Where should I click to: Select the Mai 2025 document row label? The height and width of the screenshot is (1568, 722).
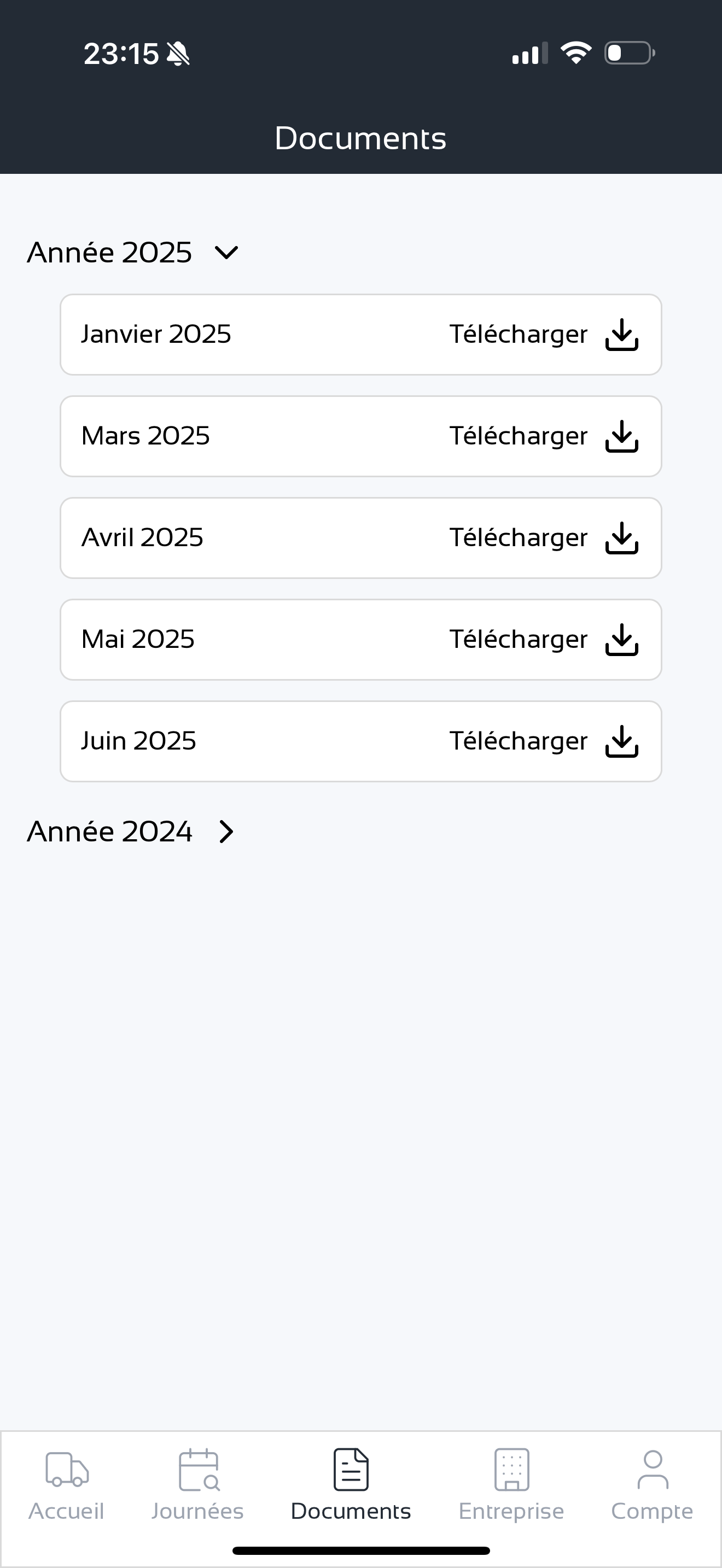click(138, 639)
